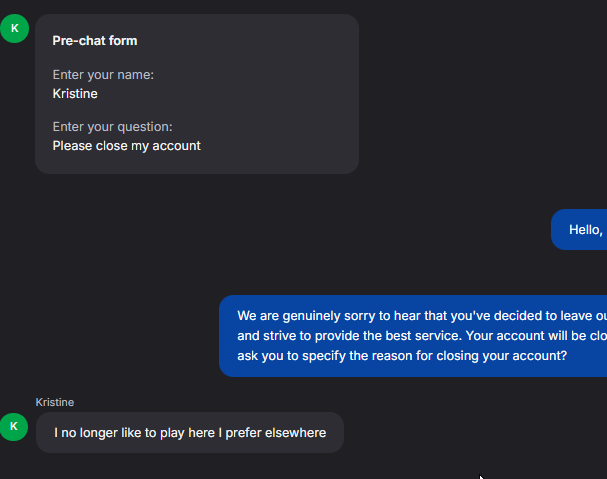Click the "Enter your question:" label

point(112,127)
